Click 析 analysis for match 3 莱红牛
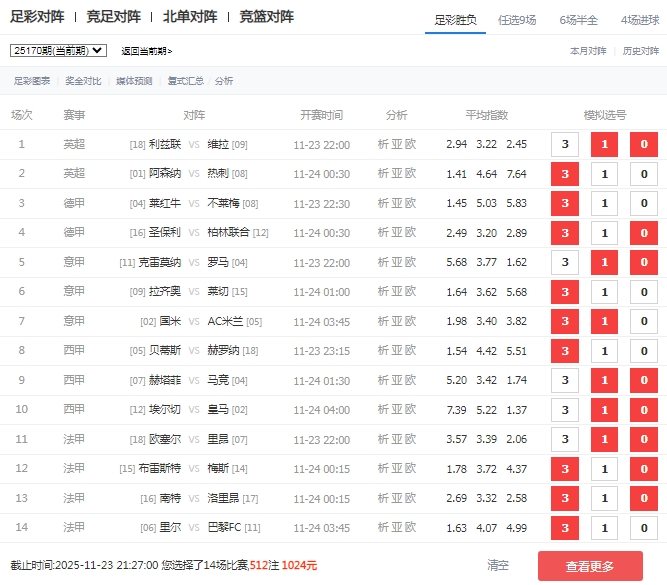The height and width of the screenshot is (585, 667). (x=383, y=203)
